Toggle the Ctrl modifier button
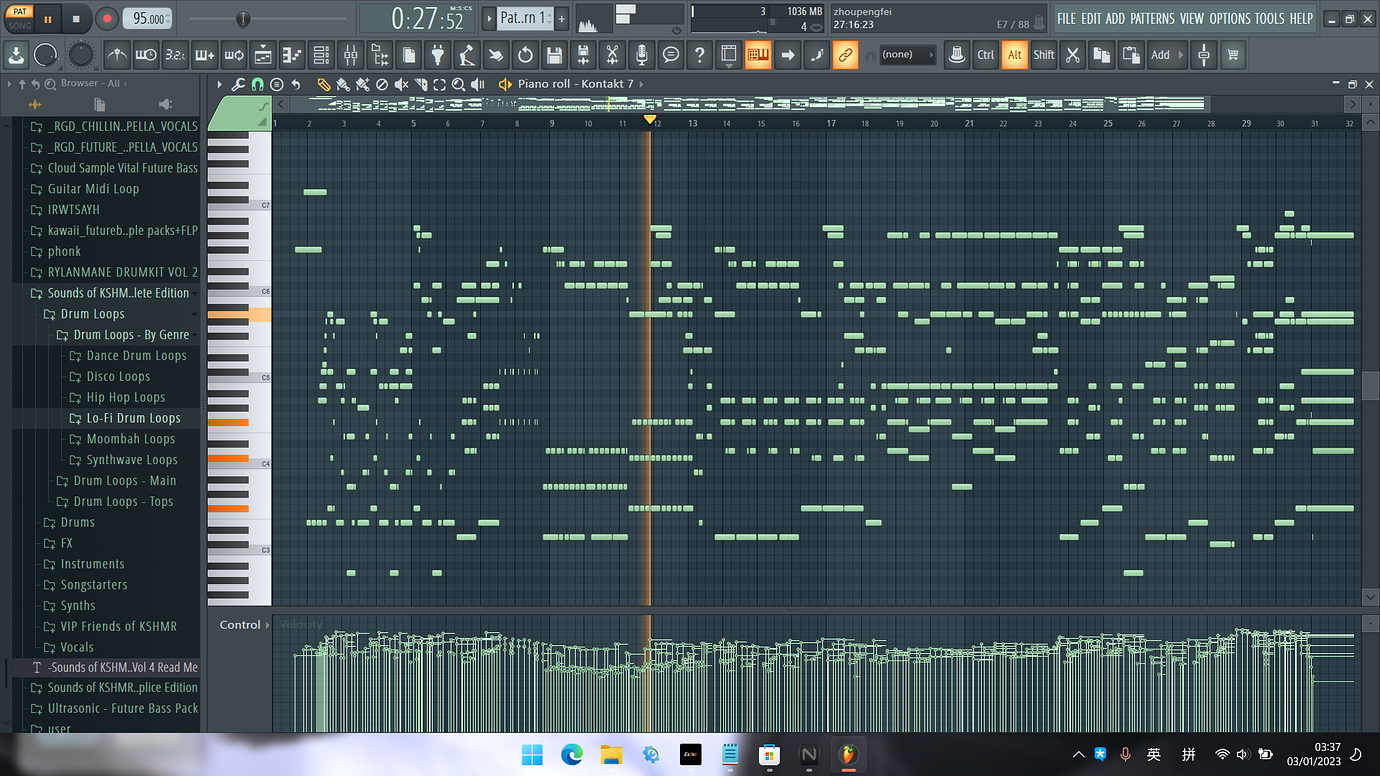1380x776 pixels. [x=986, y=55]
